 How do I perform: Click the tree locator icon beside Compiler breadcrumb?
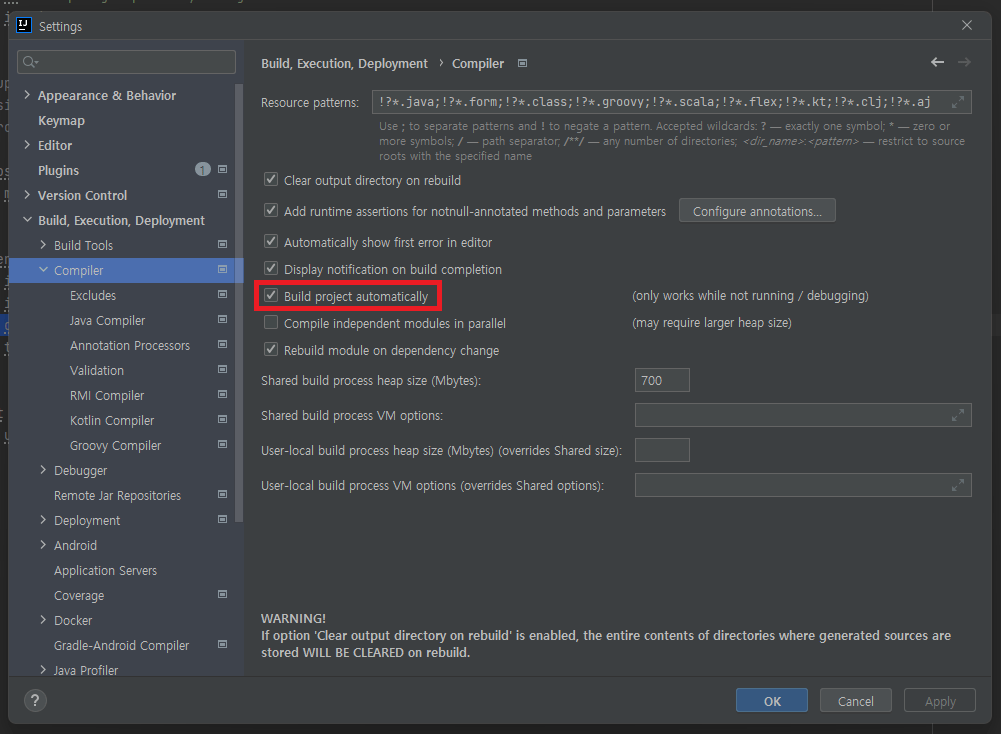521,62
